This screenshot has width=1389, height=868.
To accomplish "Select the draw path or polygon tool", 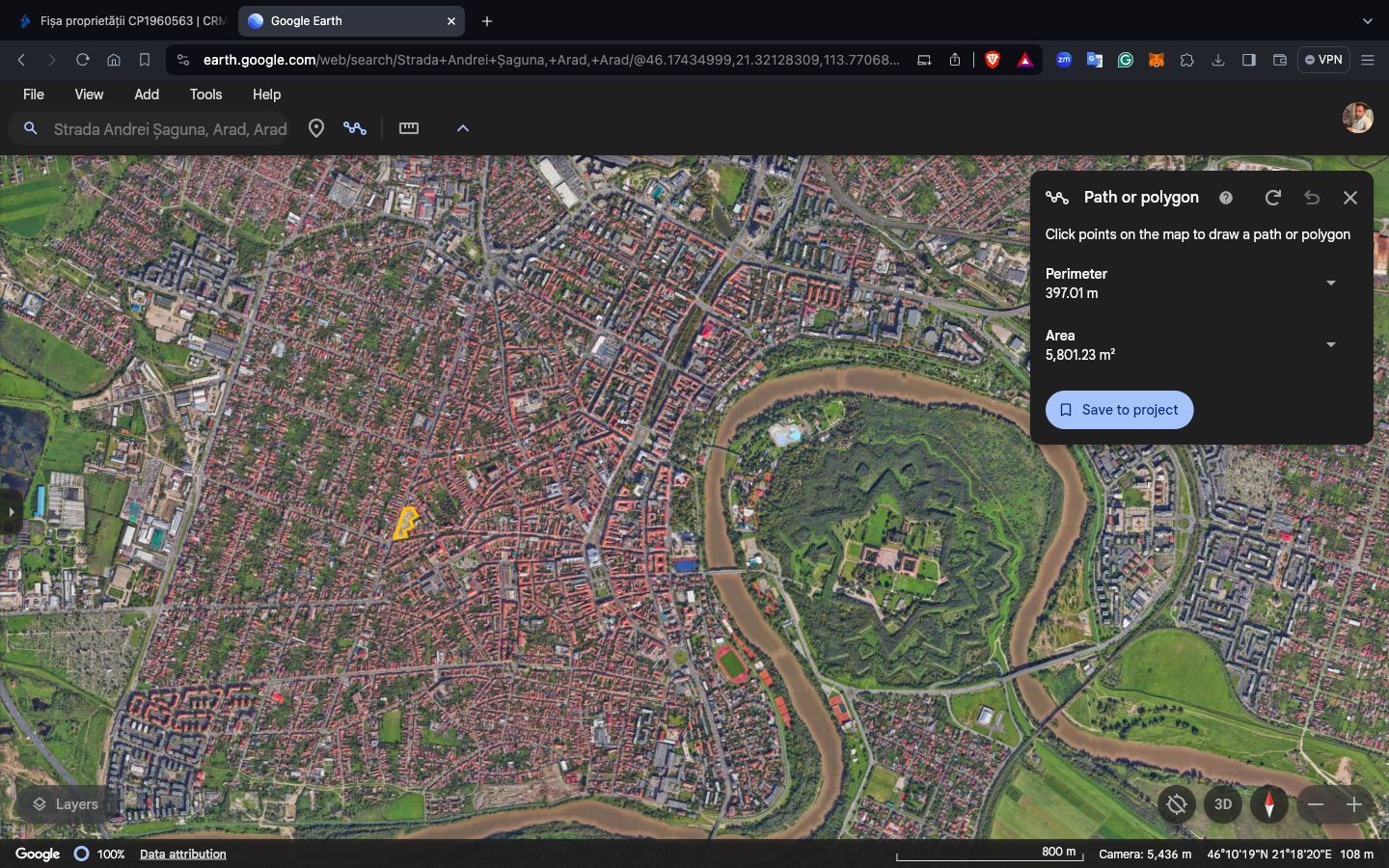I will (355, 128).
